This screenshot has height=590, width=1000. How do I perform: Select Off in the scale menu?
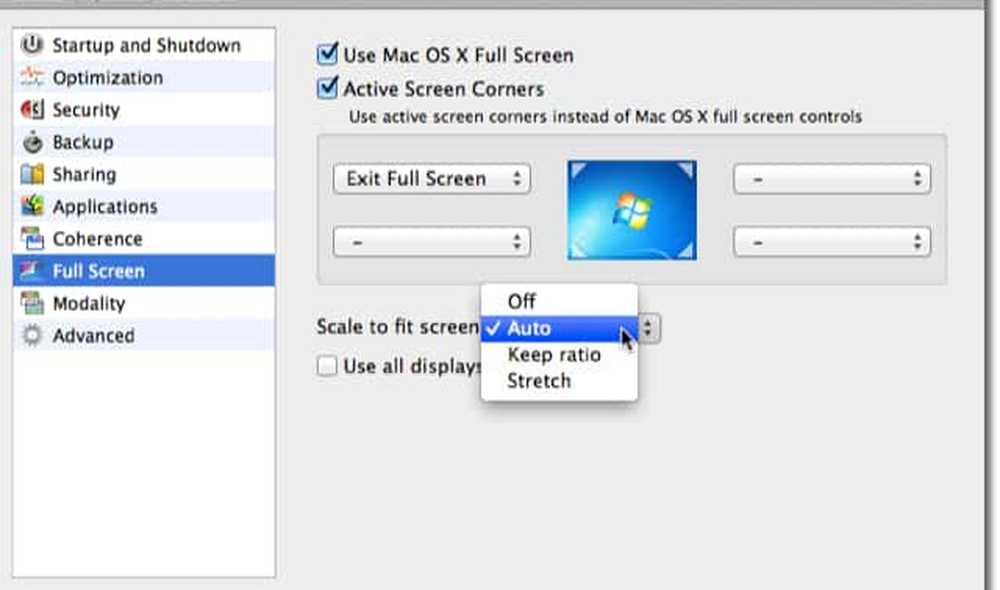coord(522,301)
